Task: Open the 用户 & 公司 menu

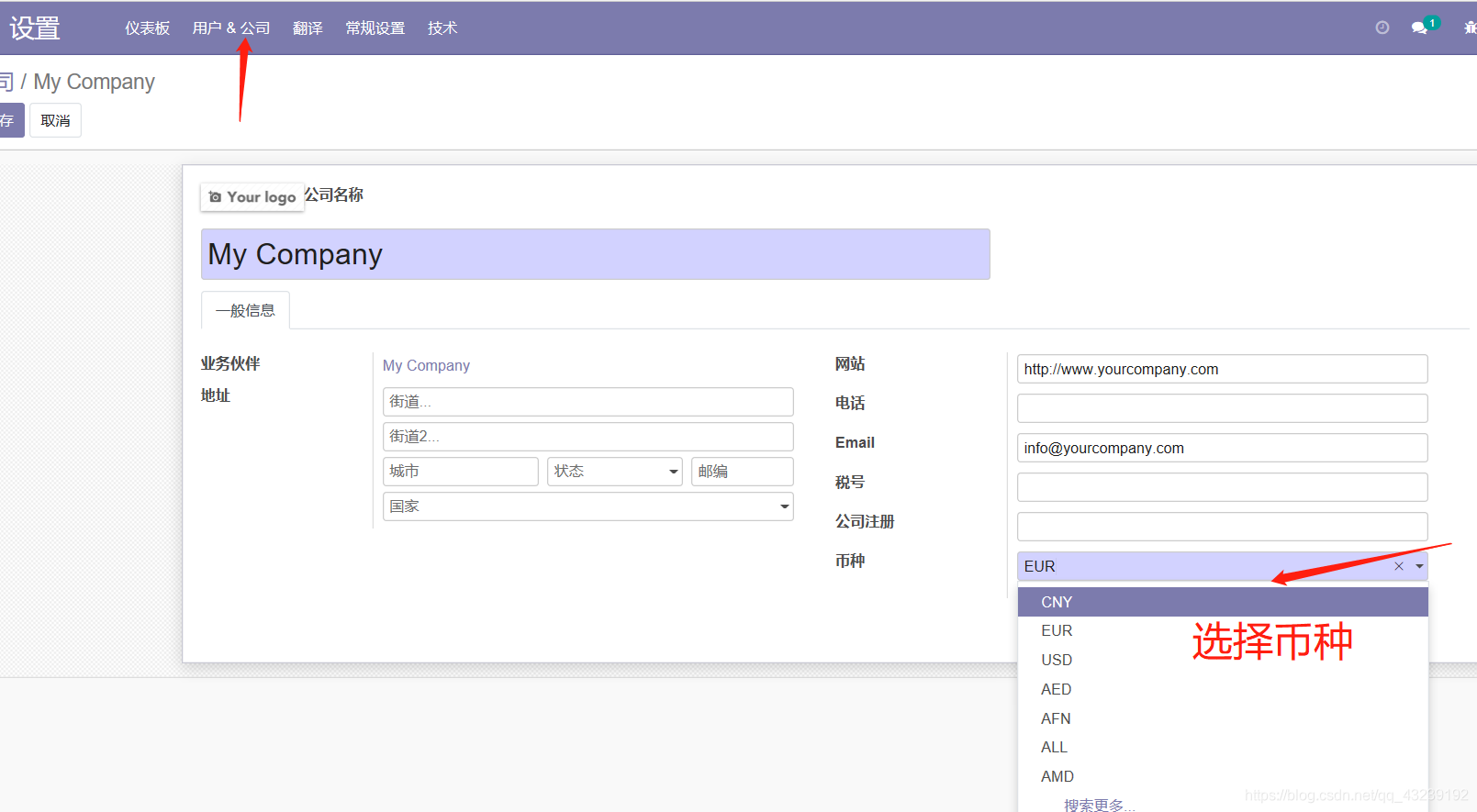Action: pyautogui.click(x=231, y=28)
